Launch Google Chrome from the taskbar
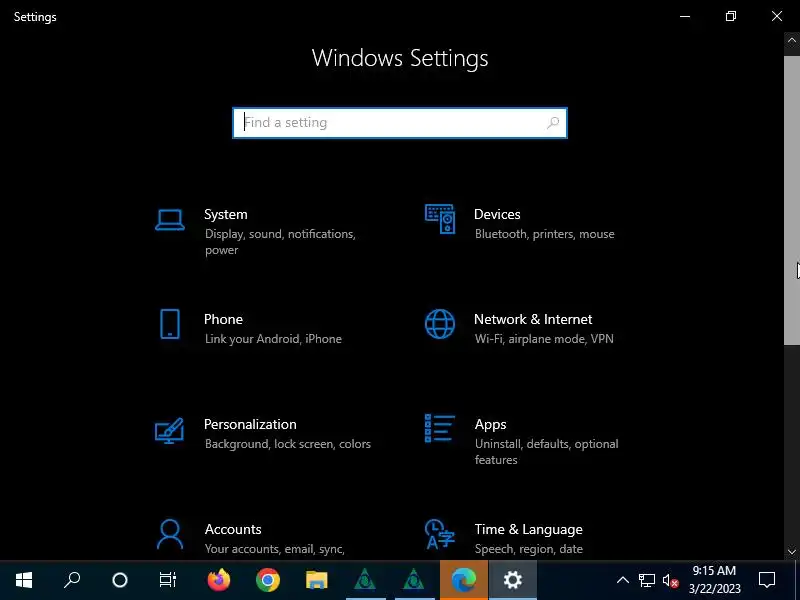 (268, 580)
